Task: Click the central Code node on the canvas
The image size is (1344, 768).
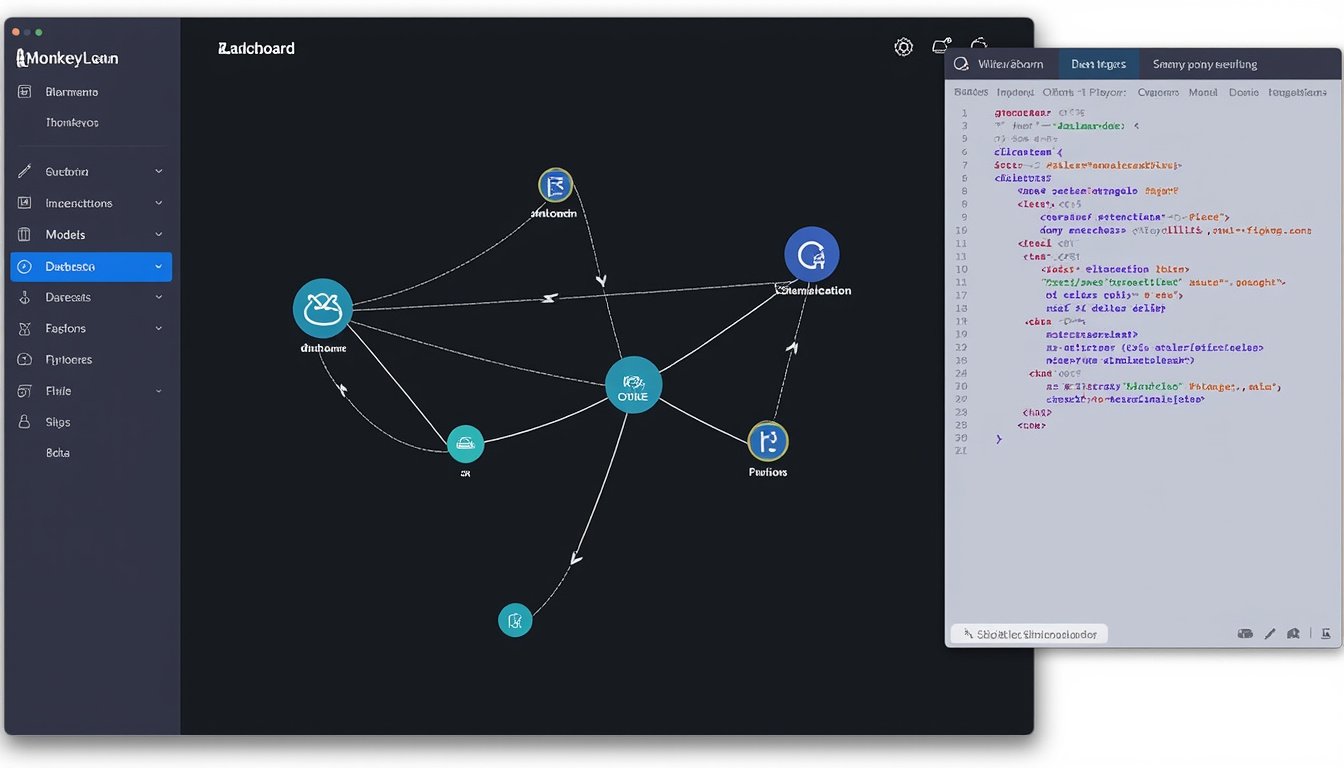Action: coord(633,384)
